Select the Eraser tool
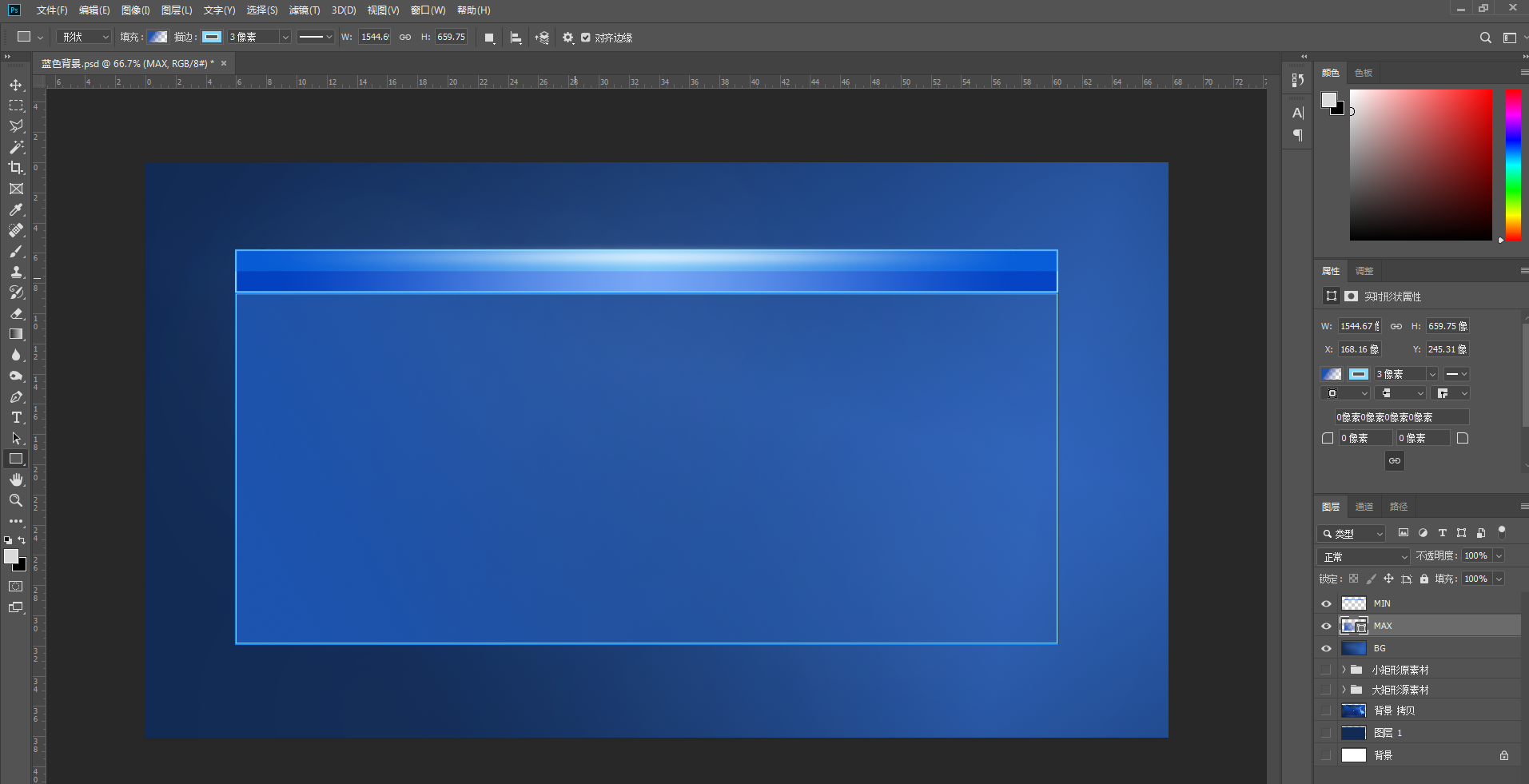Viewport: 1529px width, 784px height. [x=16, y=313]
